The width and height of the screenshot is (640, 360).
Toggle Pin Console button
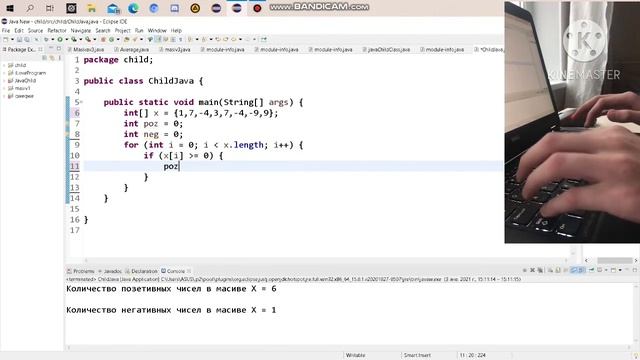(592, 270)
